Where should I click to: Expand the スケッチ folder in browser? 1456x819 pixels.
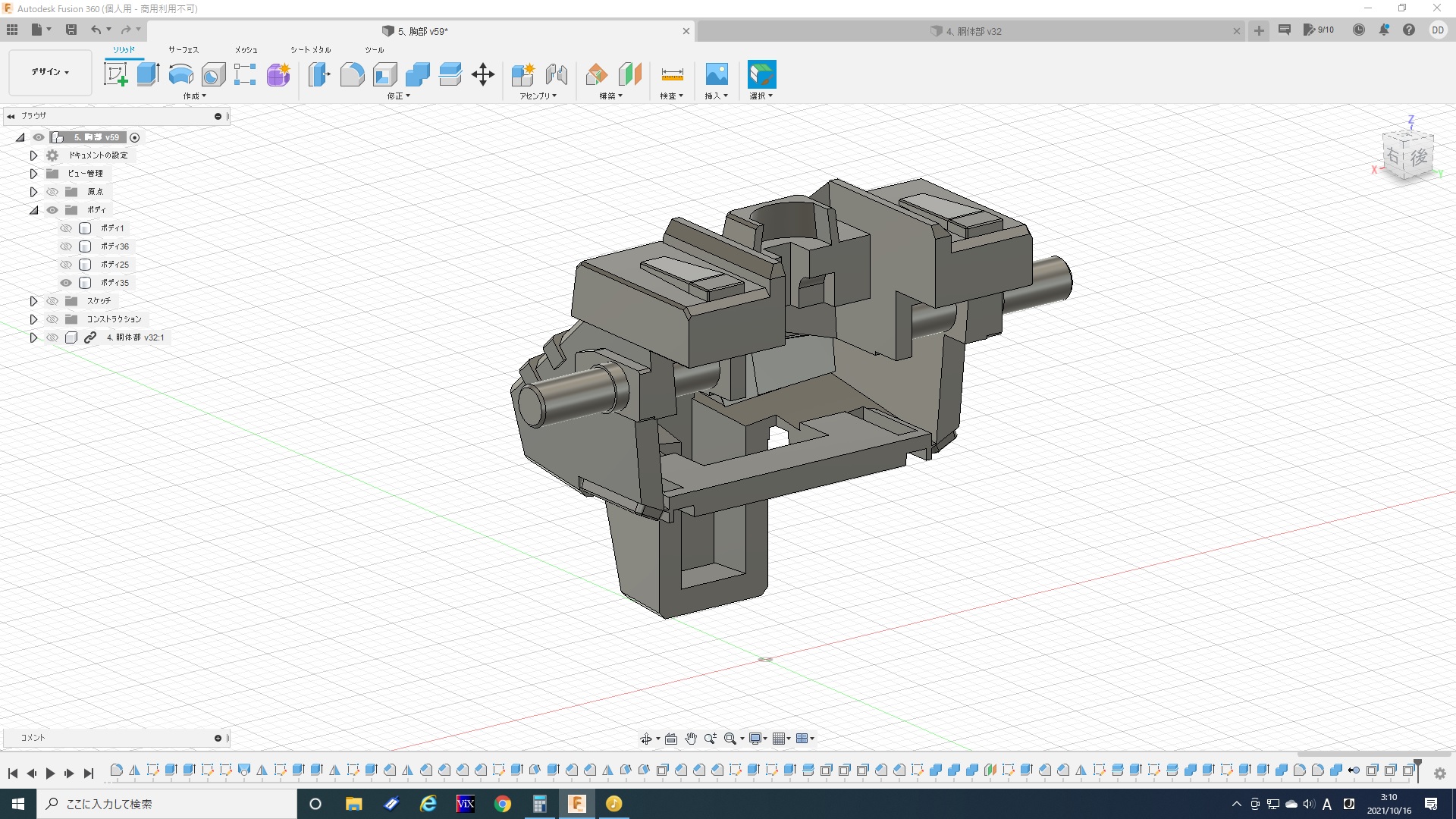[33, 301]
